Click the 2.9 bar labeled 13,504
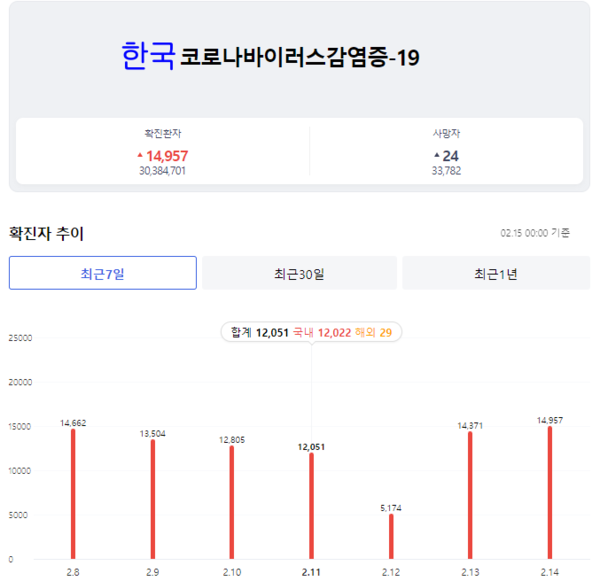Screen dimensions: 600x581 pos(153,499)
